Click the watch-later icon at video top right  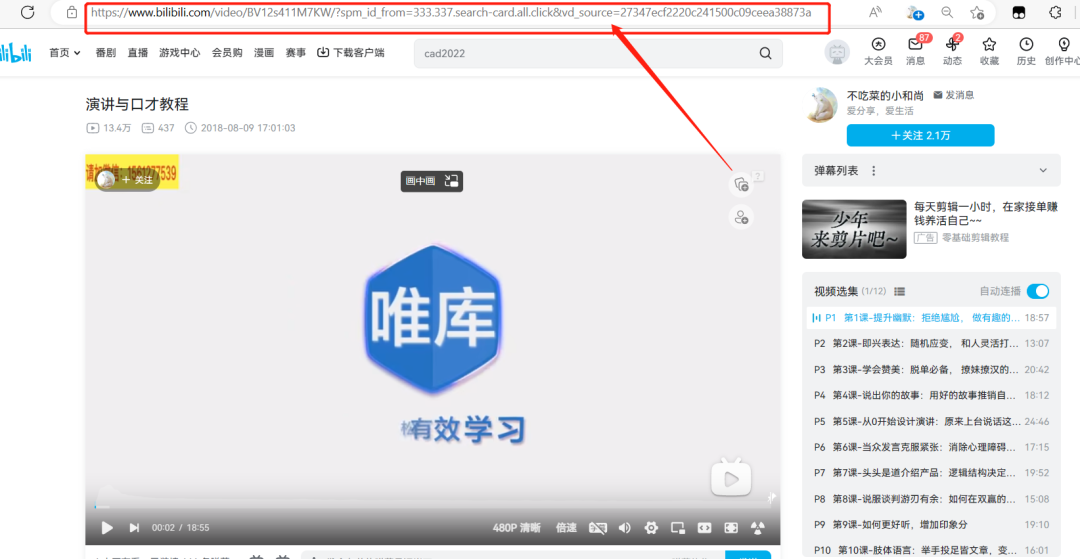[x=741, y=184]
